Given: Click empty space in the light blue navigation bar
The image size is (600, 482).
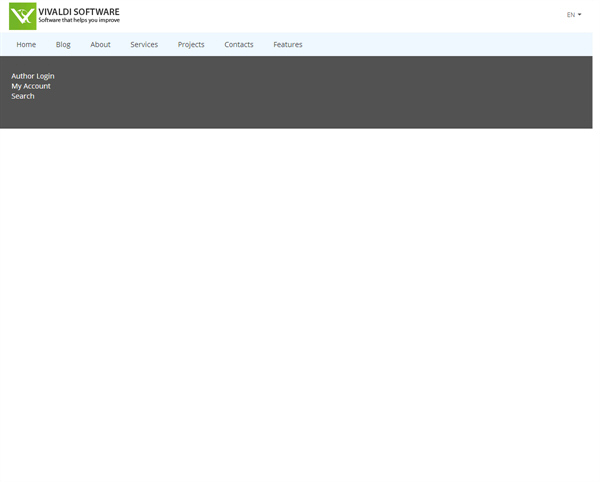Looking at the screenshot, I should tap(450, 44).
